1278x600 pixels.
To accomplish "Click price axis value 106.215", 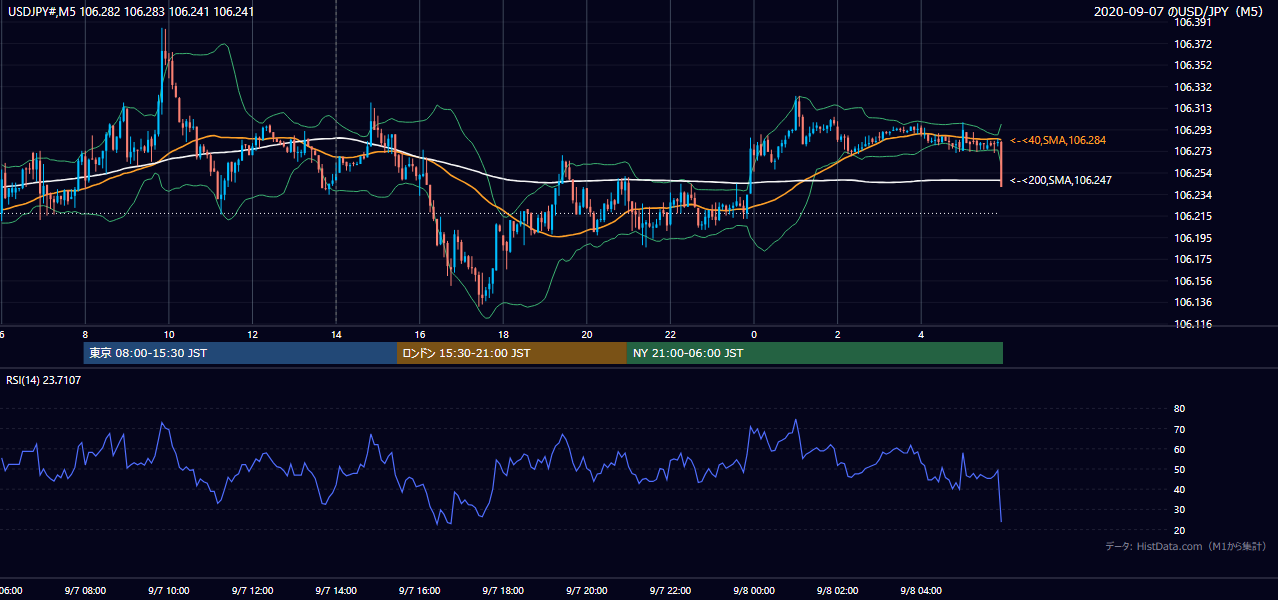I will 1193,216.
